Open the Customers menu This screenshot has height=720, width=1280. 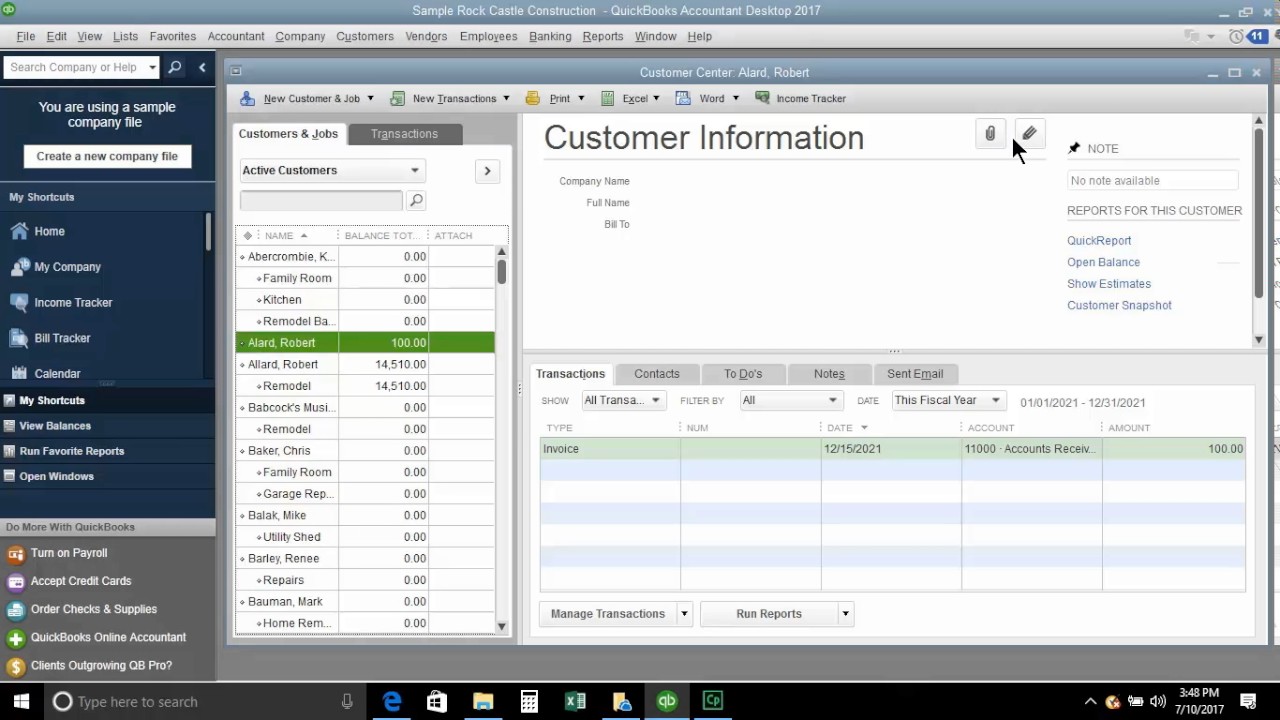pos(365,36)
